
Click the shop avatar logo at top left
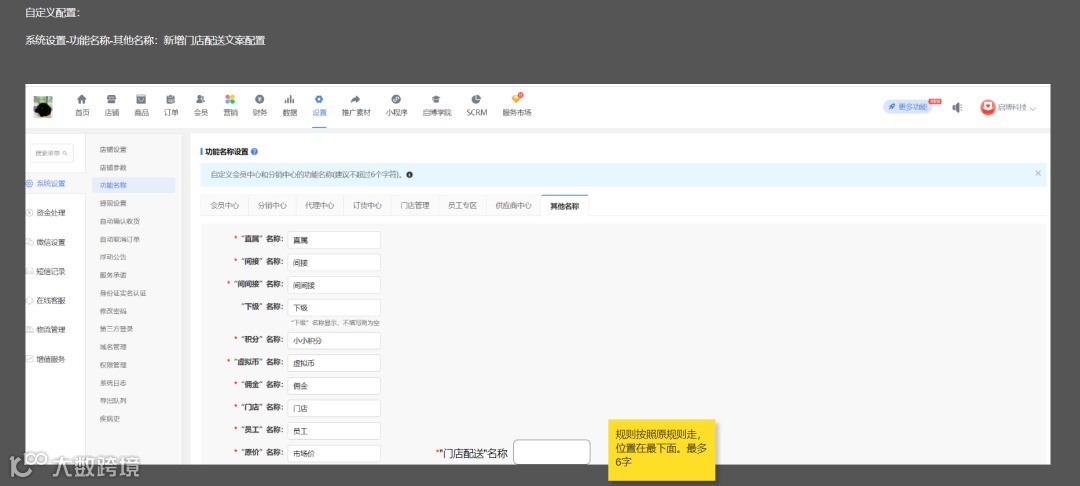click(43, 107)
